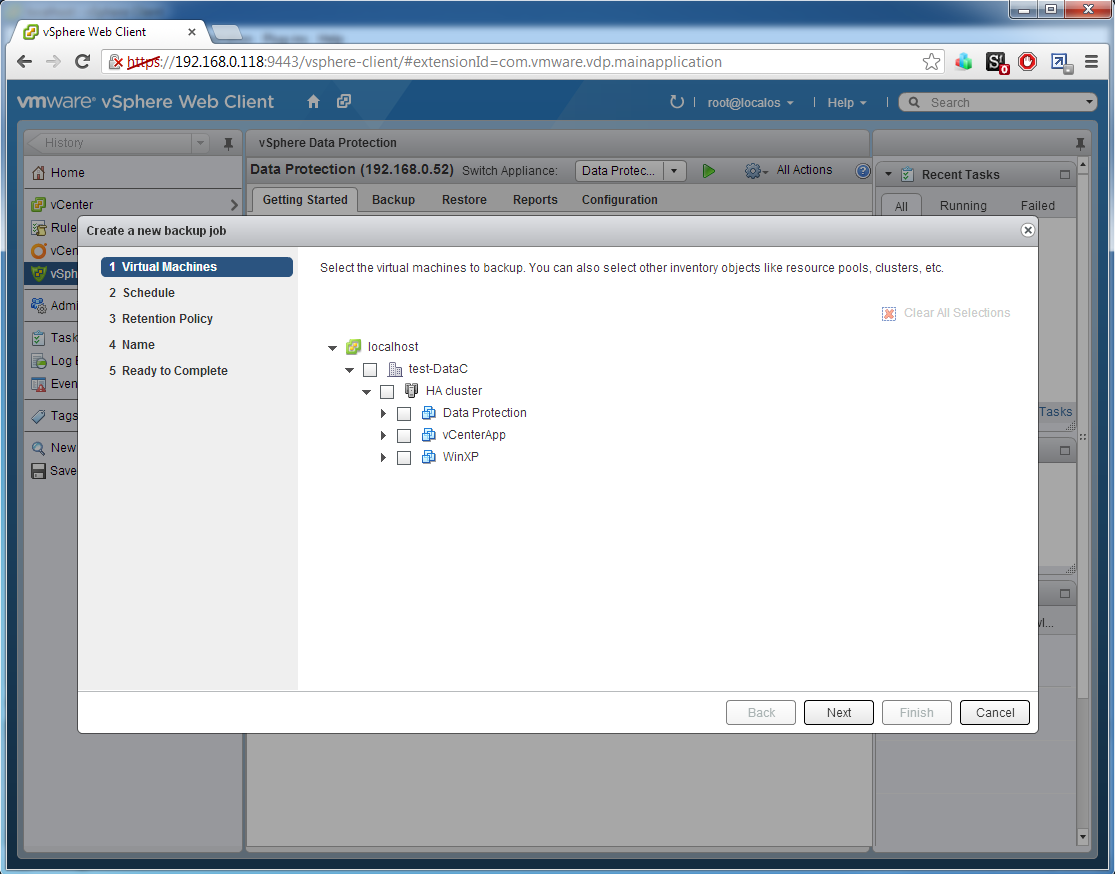Open the Help dropdown menu

click(x=847, y=102)
